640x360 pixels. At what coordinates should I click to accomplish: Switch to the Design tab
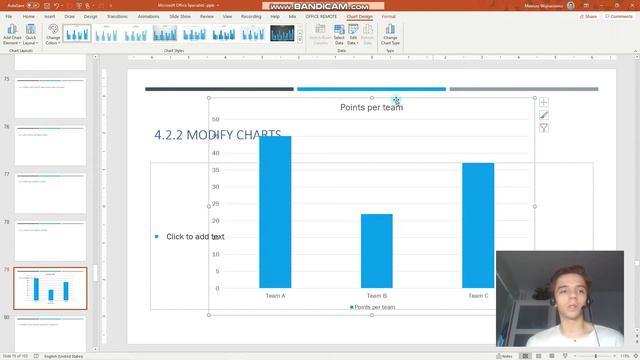point(91,16)
